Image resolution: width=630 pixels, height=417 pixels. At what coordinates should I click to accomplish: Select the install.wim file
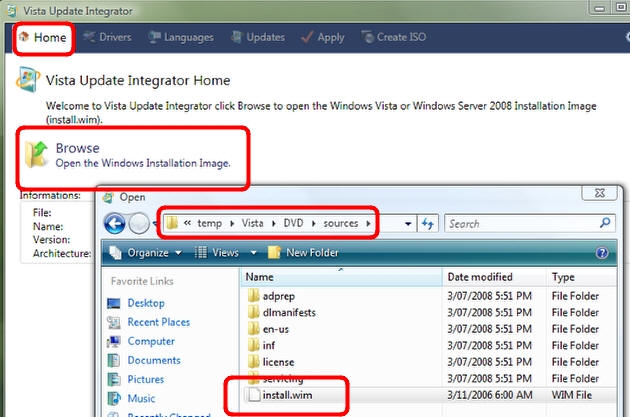[x=287, y=395]
